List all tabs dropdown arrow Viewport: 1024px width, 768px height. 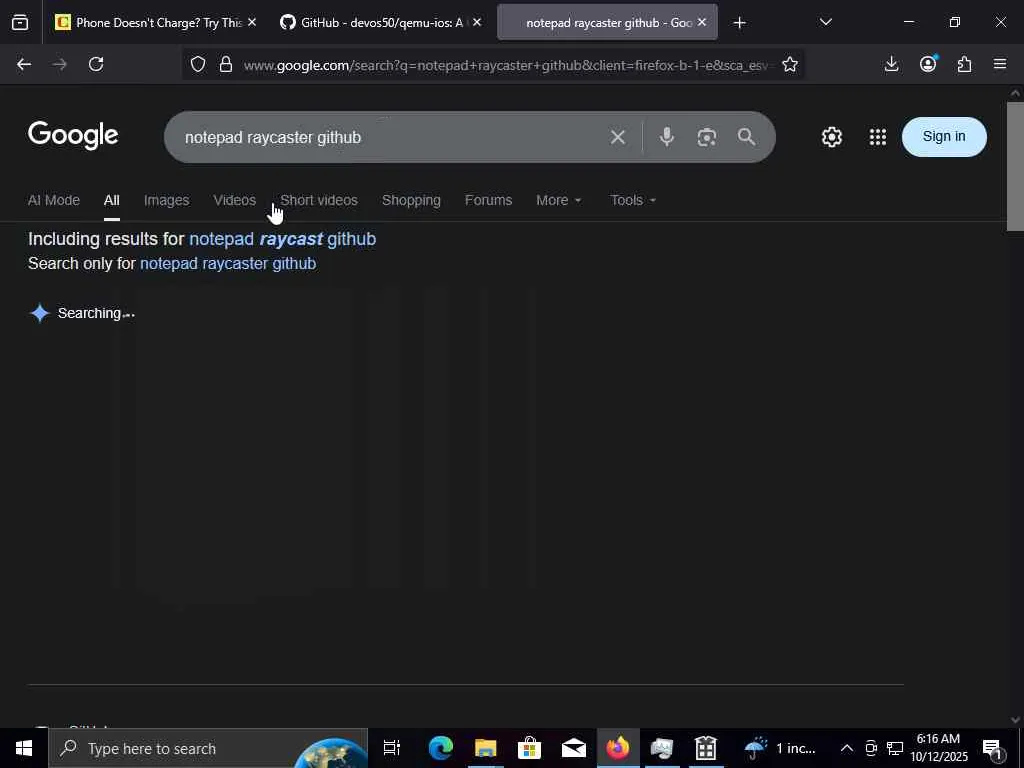825,22
